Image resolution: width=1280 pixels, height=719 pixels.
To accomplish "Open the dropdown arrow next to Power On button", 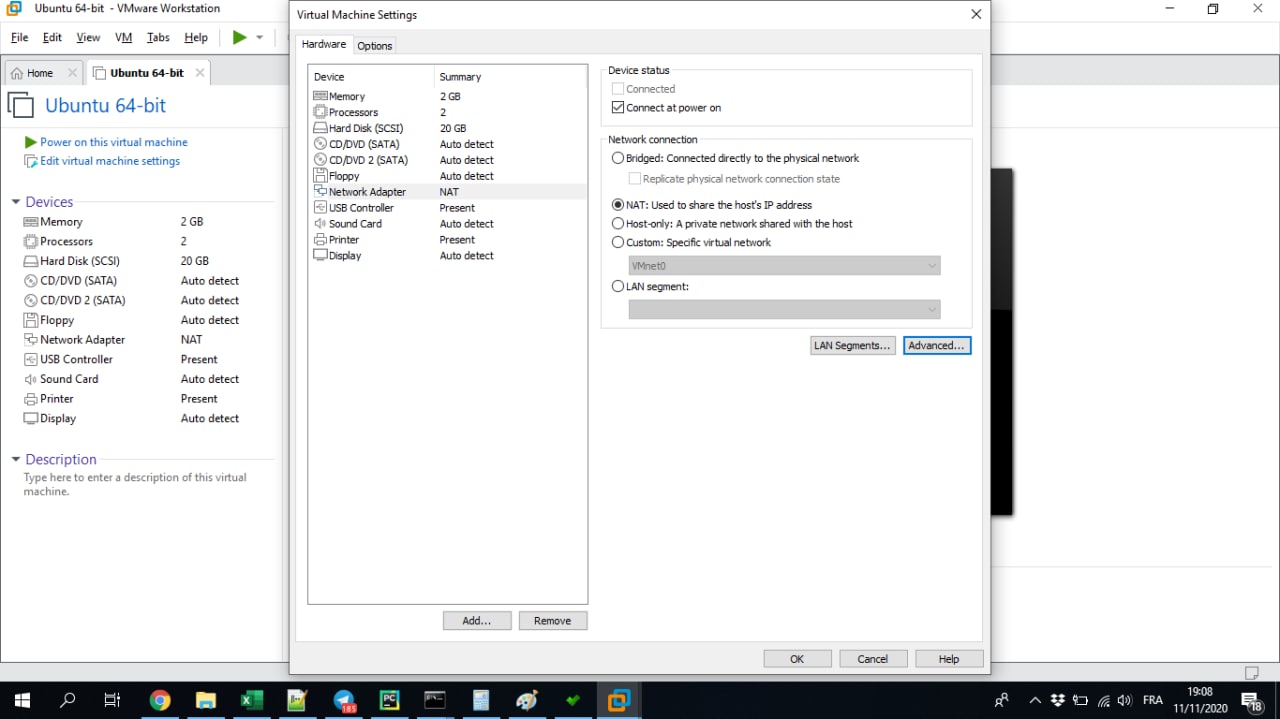I will pos(260,37).
